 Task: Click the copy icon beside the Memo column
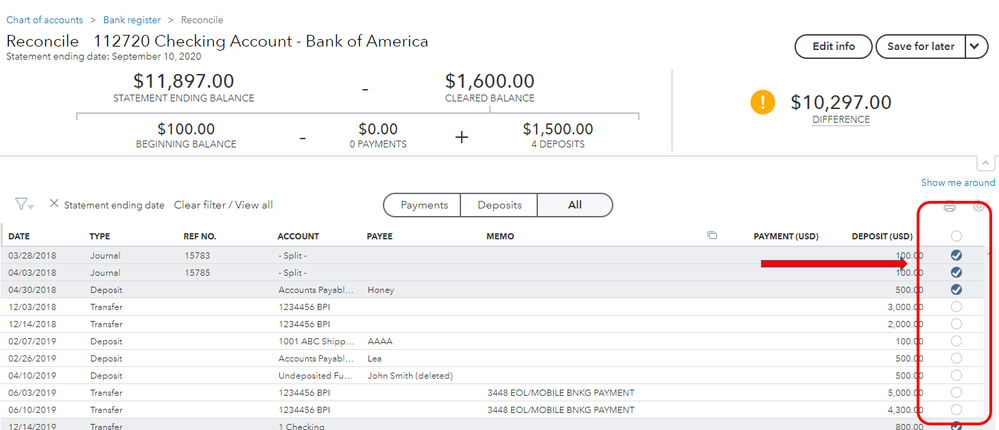[x=712, y=236]
